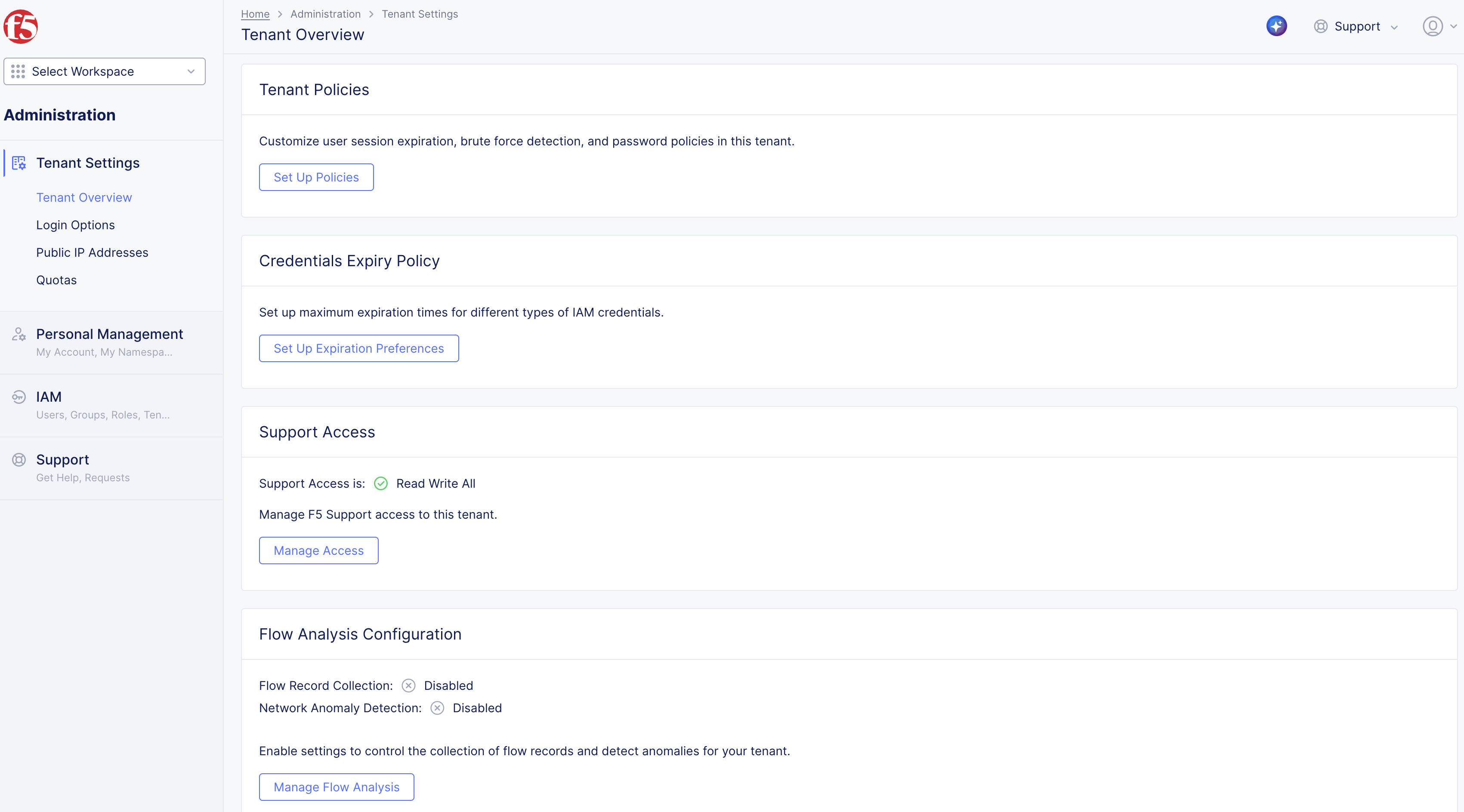Open the Select Workspace dropdown
Screen dimensions: 1464x812
pyautogui.click(x=105, y=71)
